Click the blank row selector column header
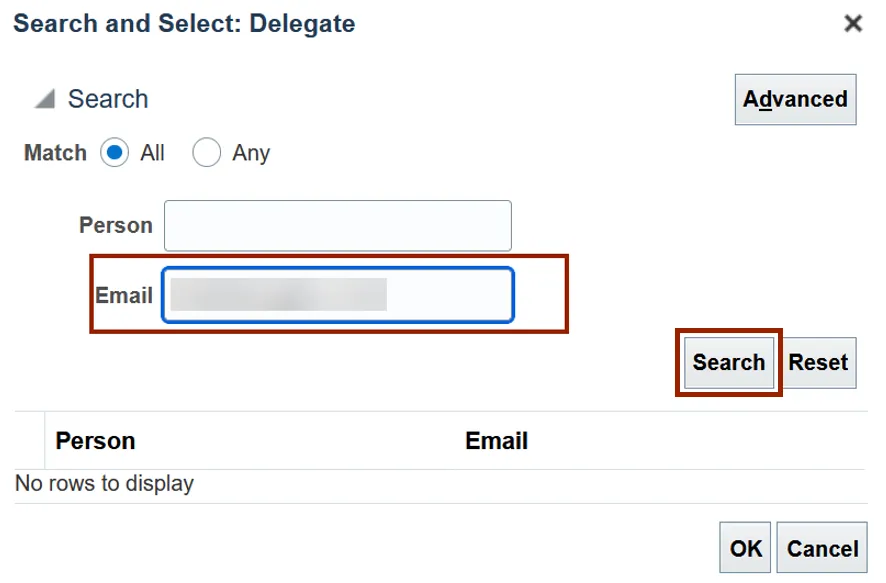 [x=30, y=441]
